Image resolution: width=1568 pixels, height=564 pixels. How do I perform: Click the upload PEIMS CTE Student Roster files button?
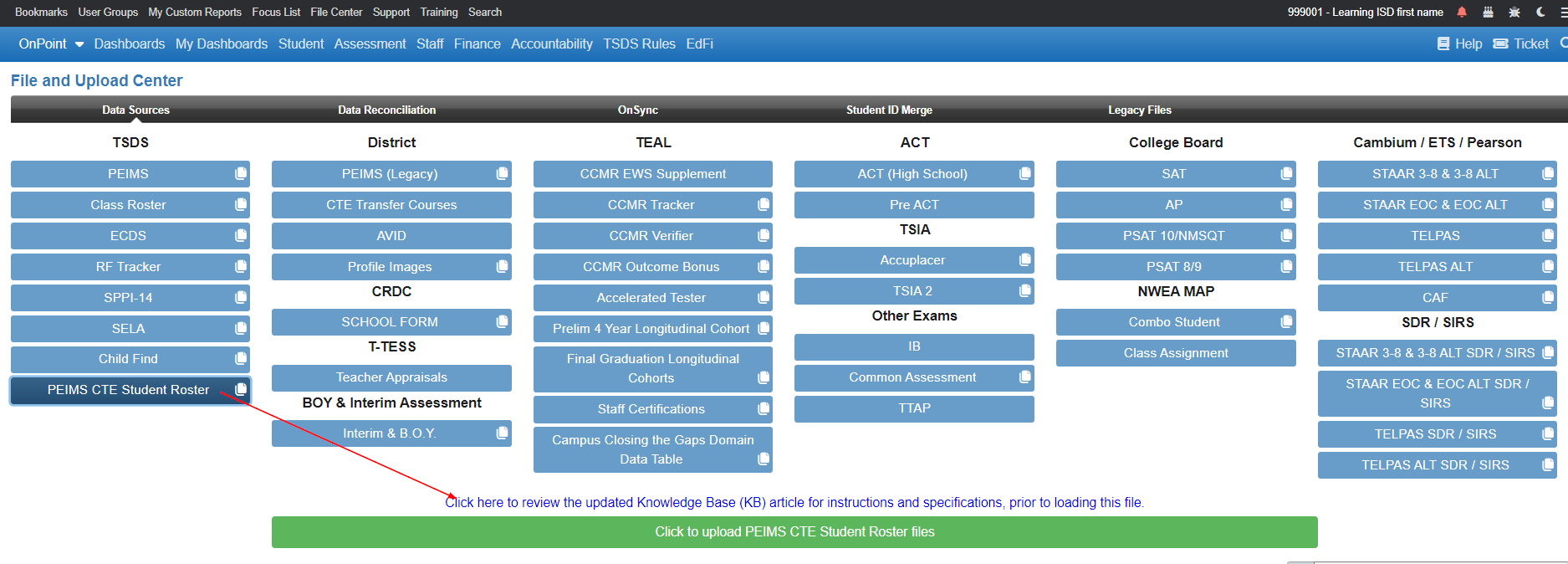pos(794,532)
